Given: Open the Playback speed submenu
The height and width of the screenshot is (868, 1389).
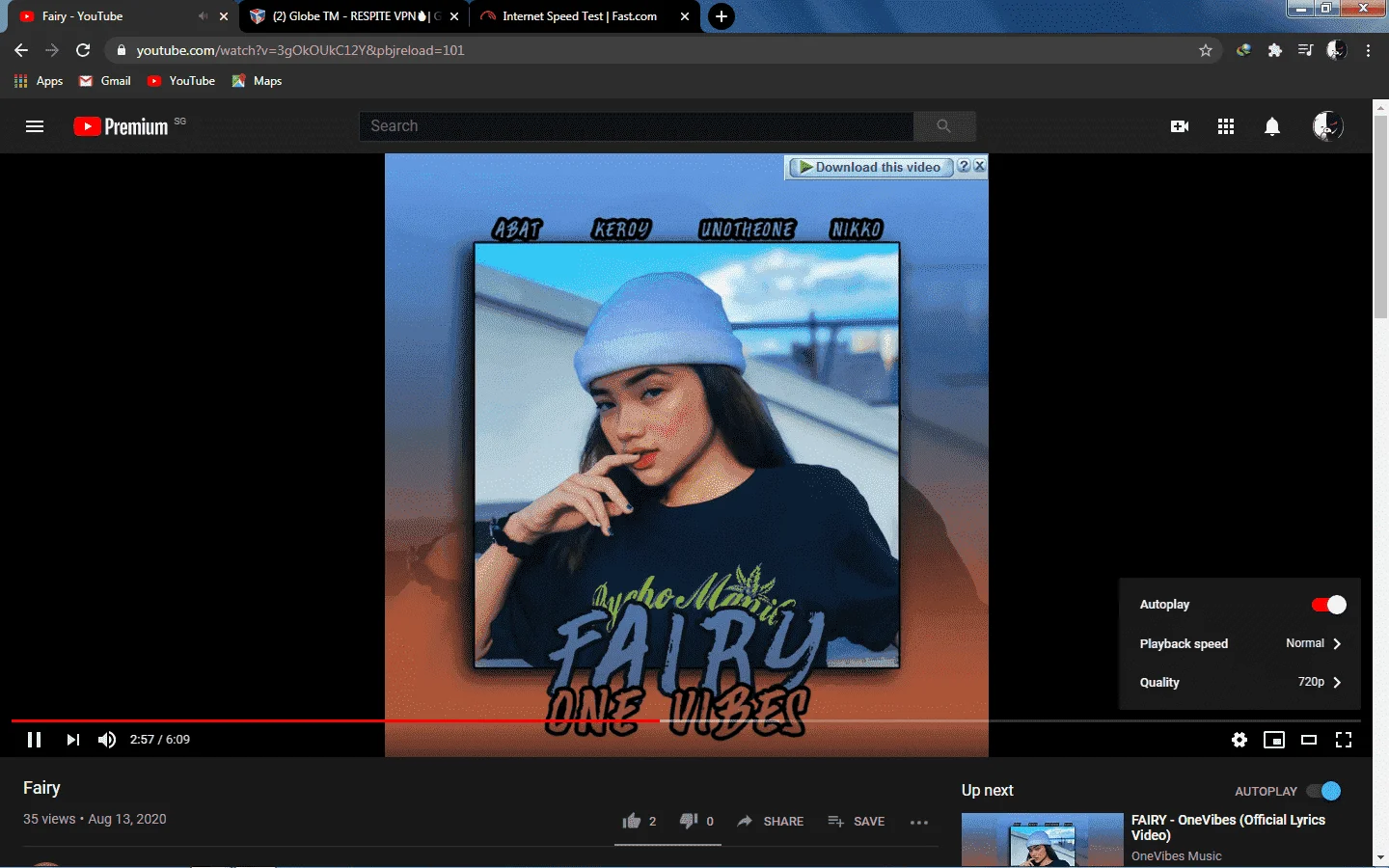Looking at the screenshot, I should (x=1239, y=643).
